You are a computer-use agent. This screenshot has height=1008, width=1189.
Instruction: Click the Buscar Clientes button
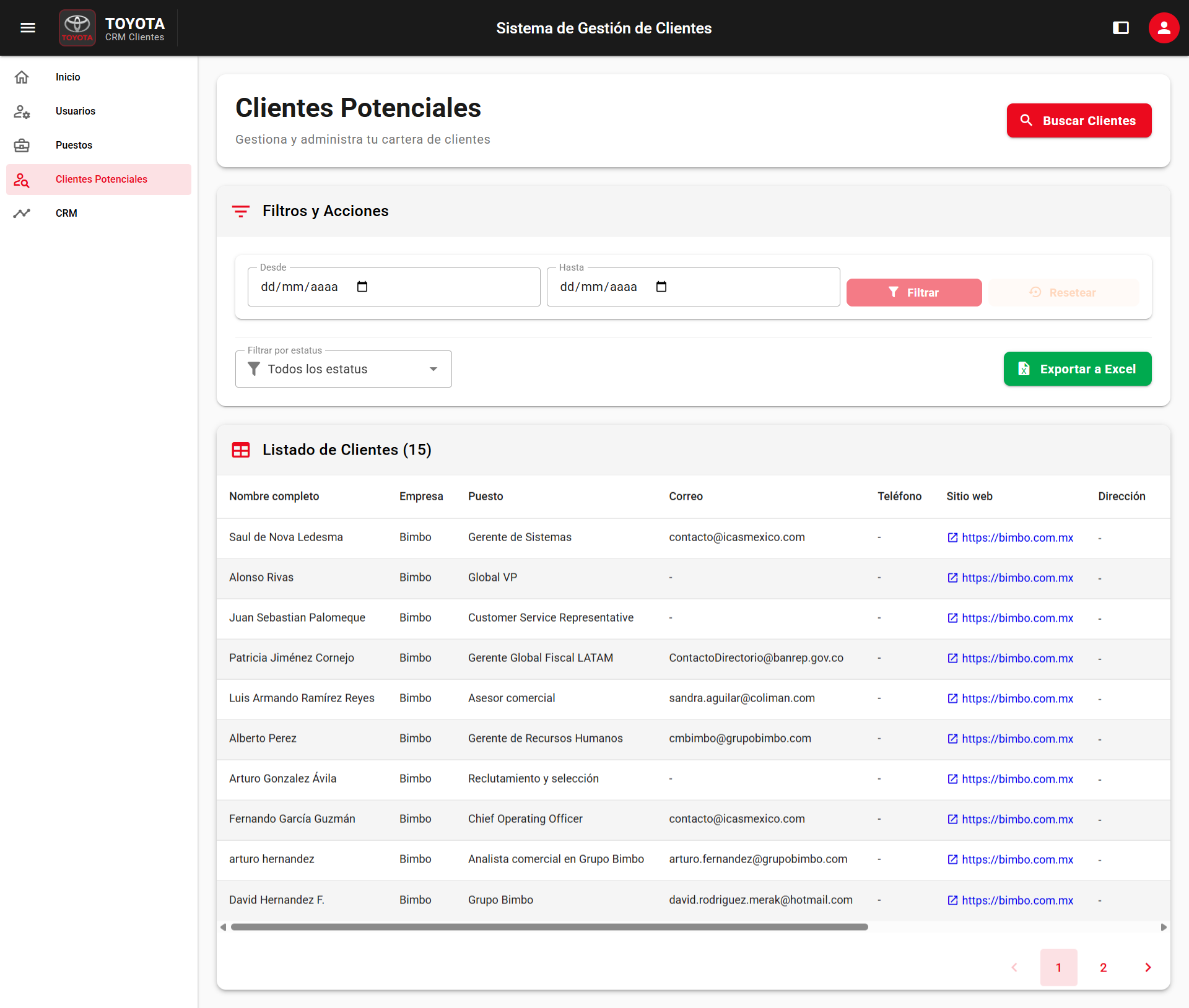coord(1078,121)
